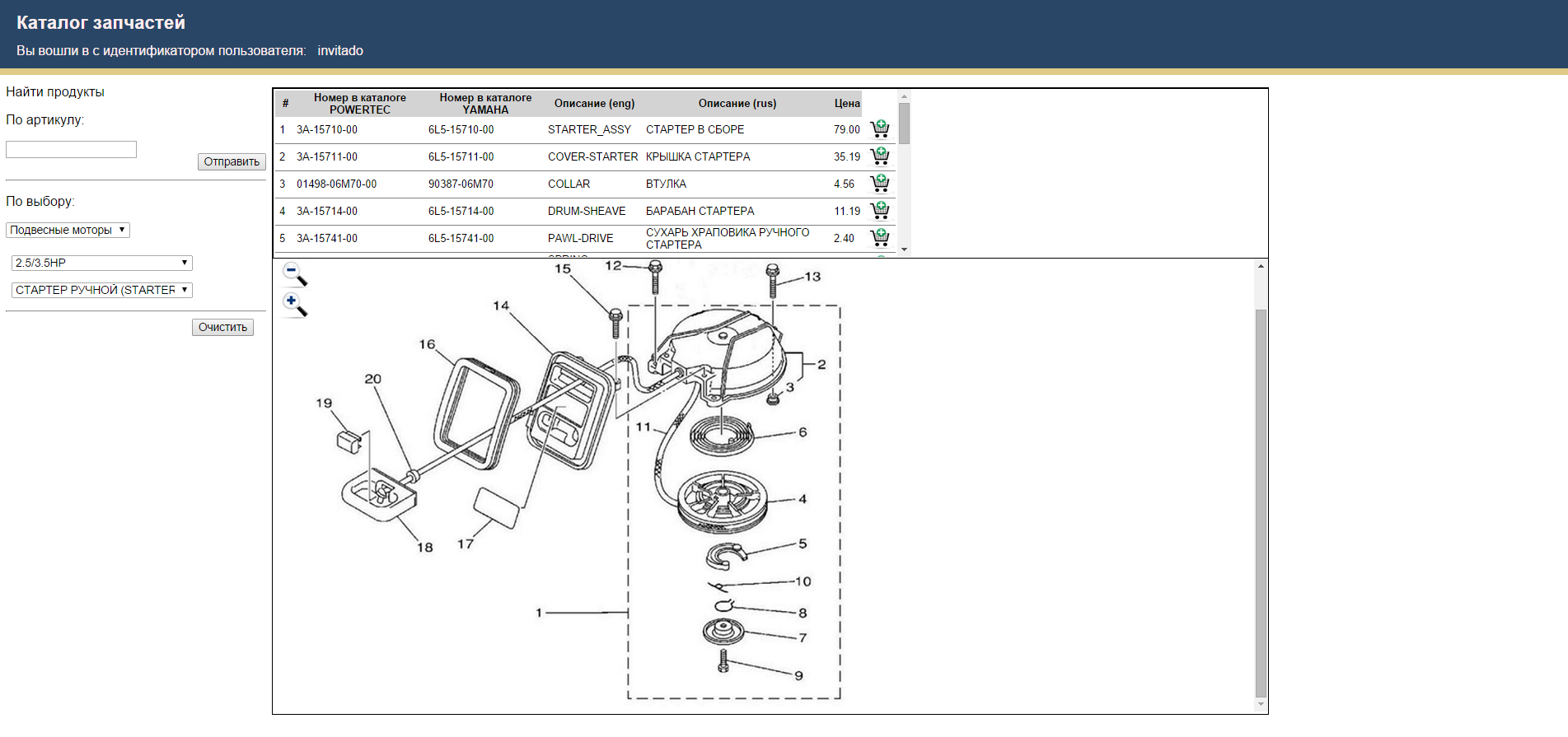Click the Описание (eng) column header
The image size is (1568, 737).
pyautogui.click(x=594, y=103)
